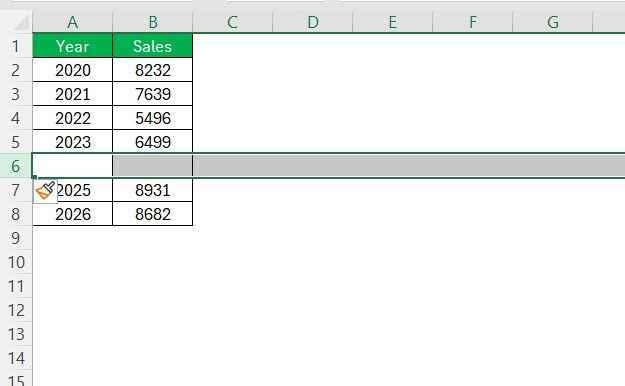Select highlighted row 6 header

pos(16,166)
